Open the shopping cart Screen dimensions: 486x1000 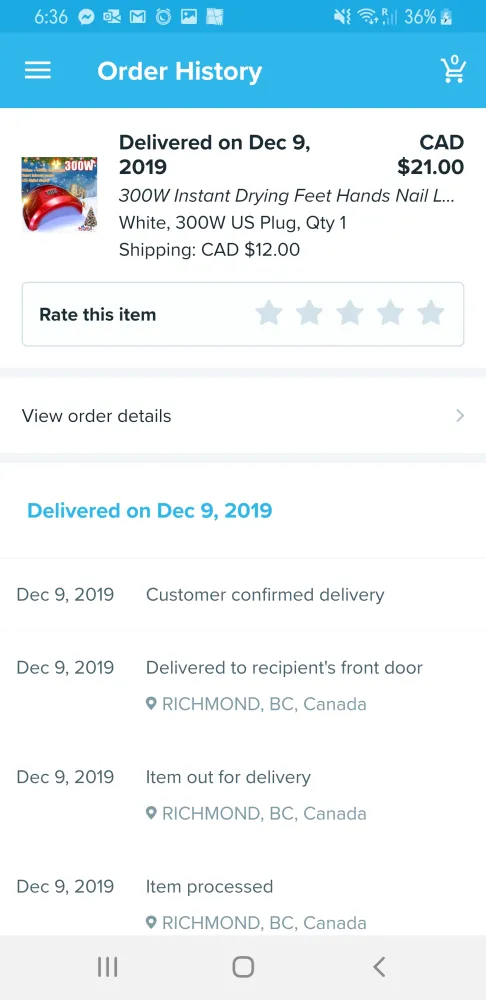[453, 70]
